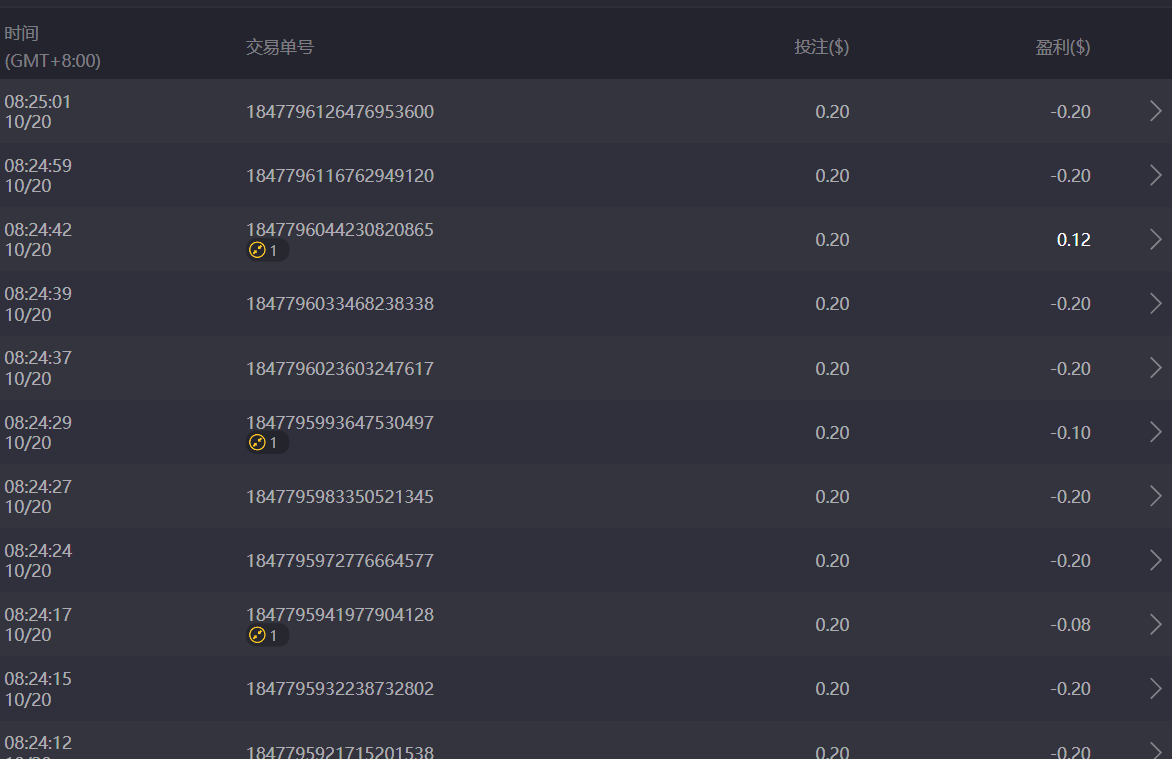Click the highlighted 0.12 profit value

(x=1073, y=239)
